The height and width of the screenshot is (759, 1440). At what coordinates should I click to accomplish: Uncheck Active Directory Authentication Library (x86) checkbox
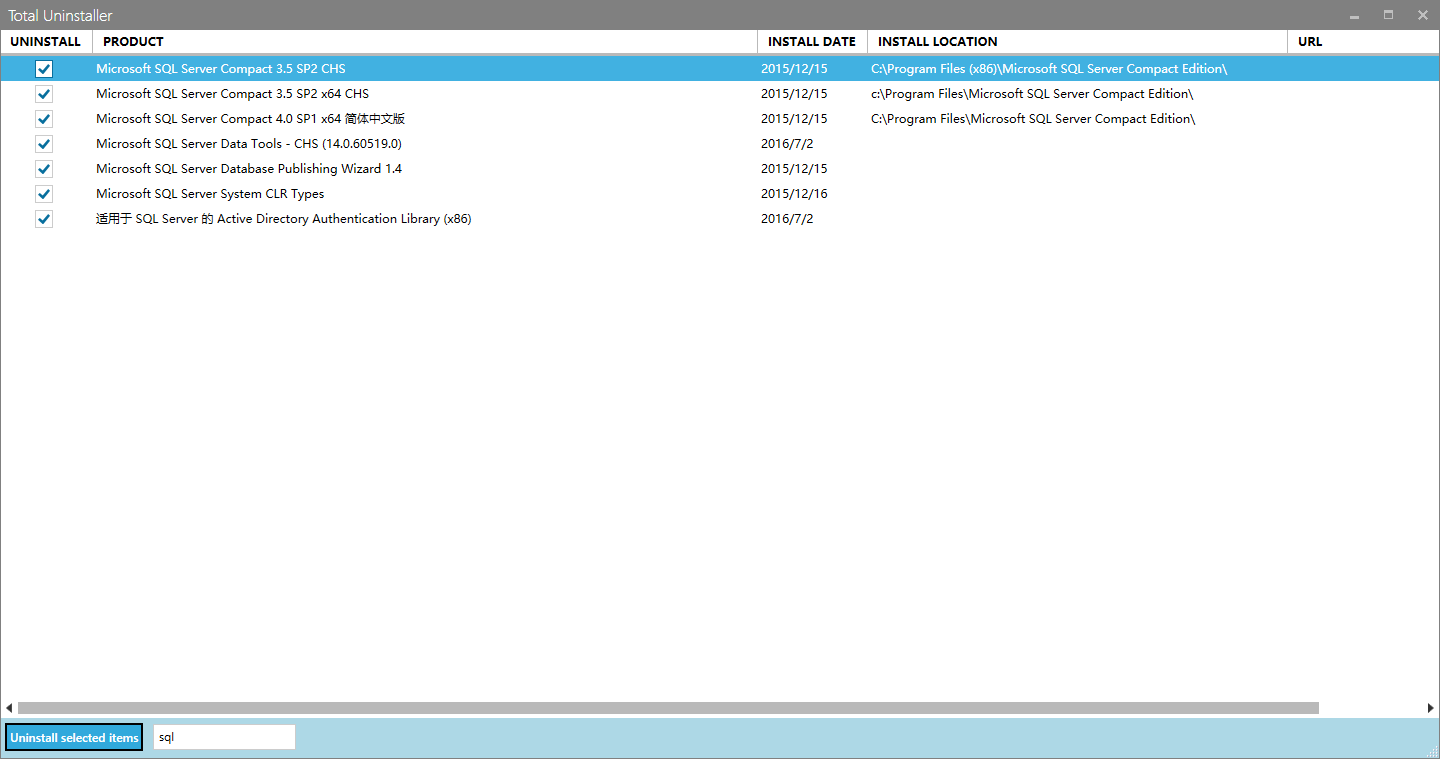coord(44,219)
